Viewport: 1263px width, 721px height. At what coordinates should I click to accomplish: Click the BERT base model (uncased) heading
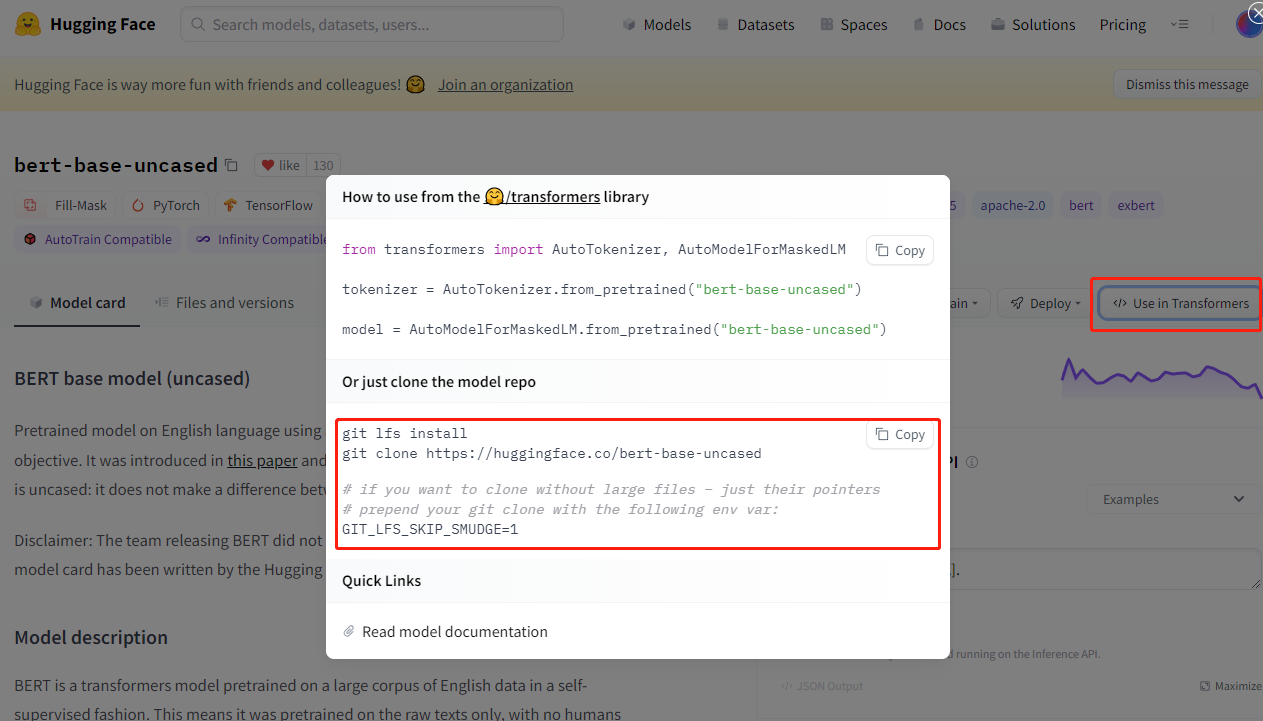tap(132, 379)
